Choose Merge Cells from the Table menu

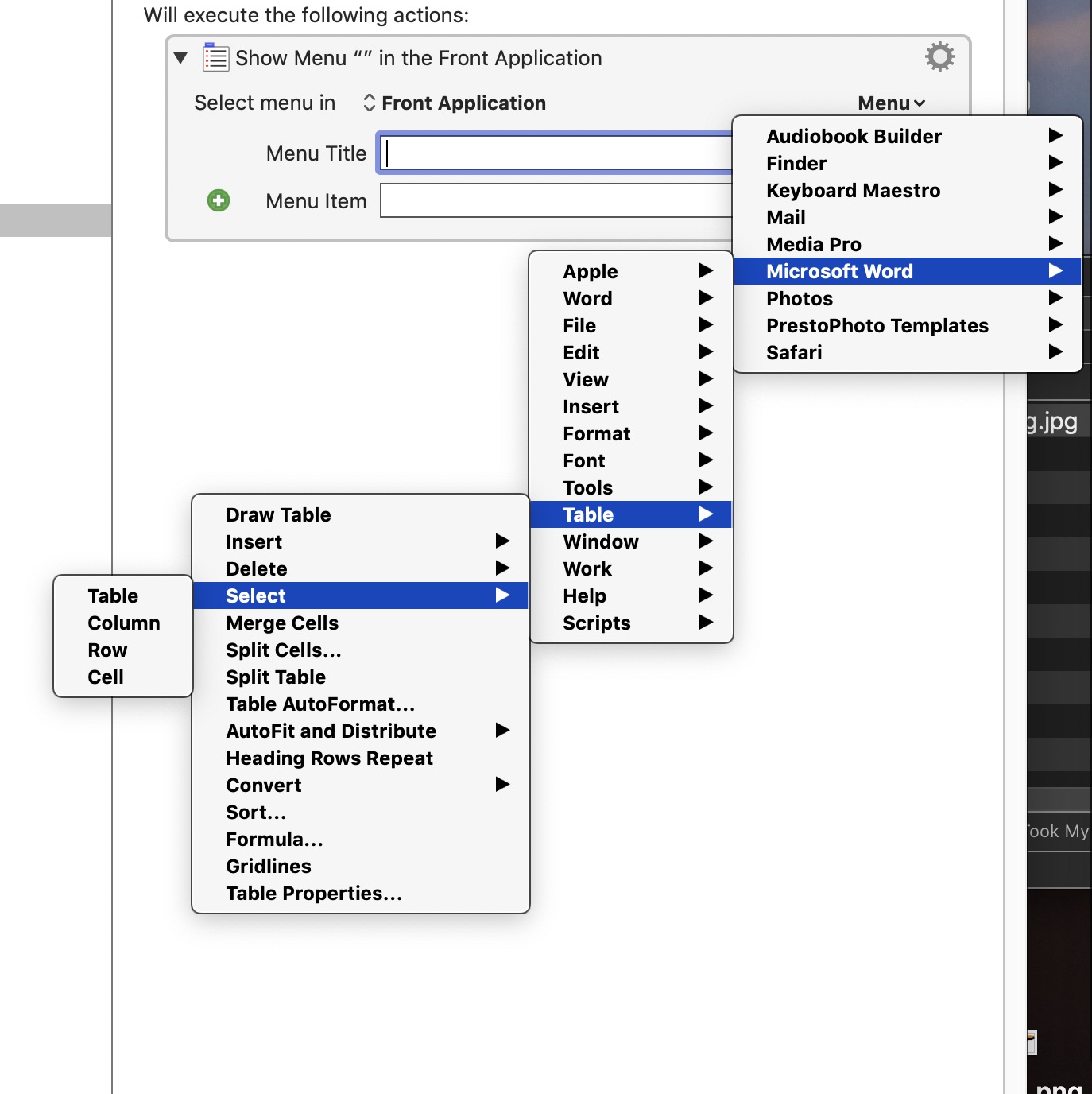coord(361,623)
